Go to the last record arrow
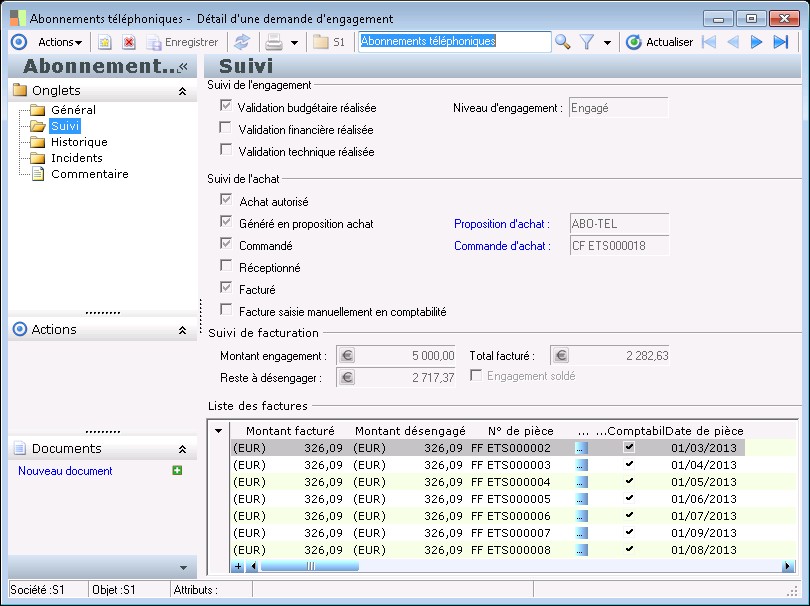The height and width of the screenshot is (606, 810). [x=780, y=42]
